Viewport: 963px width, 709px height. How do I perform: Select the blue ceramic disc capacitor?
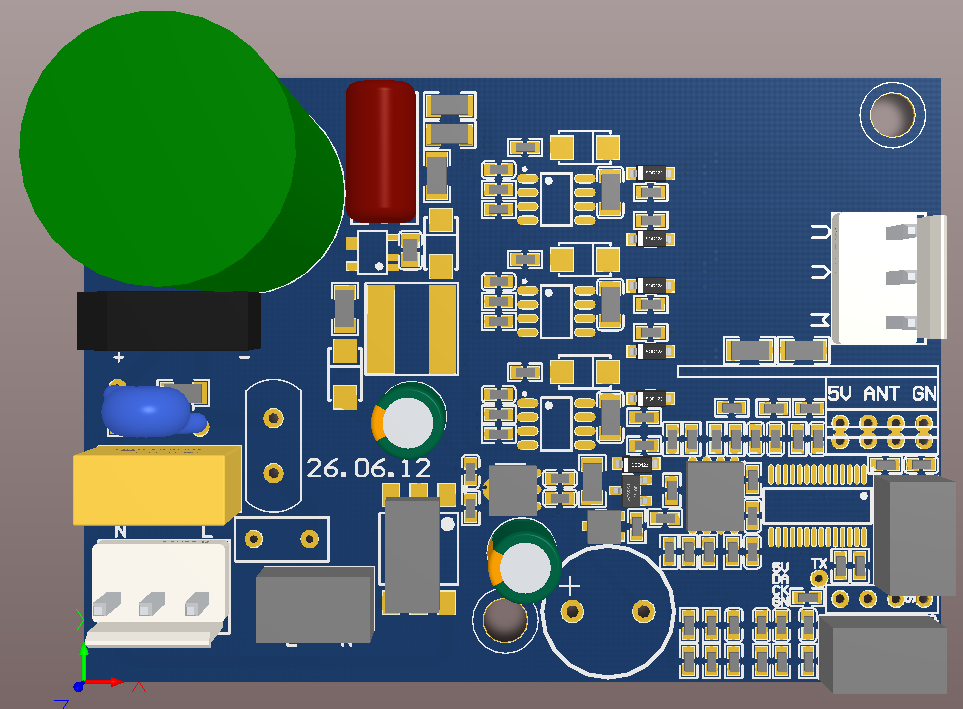coord(151,412)
